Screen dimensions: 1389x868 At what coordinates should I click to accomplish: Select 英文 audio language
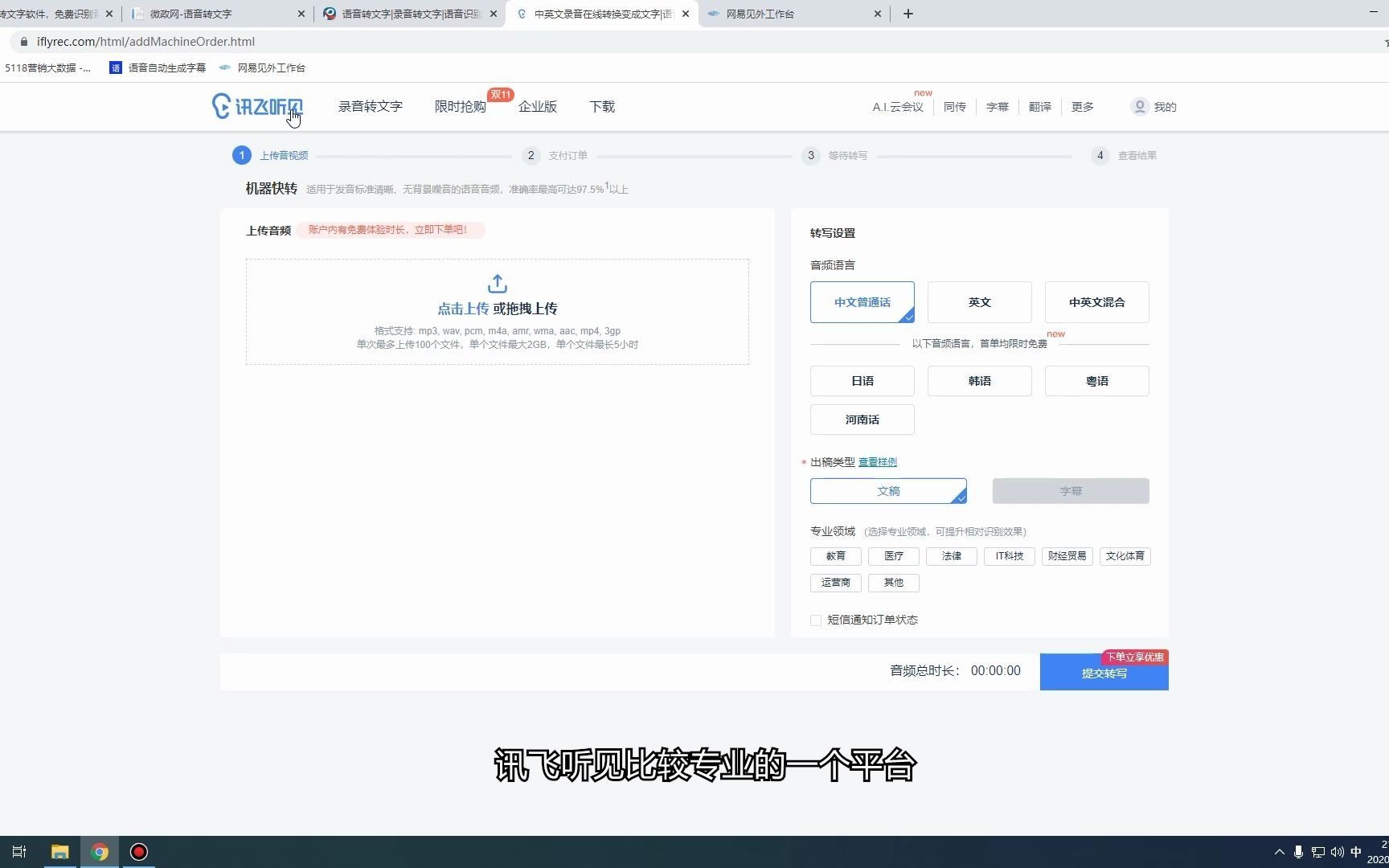coord(980,302)
